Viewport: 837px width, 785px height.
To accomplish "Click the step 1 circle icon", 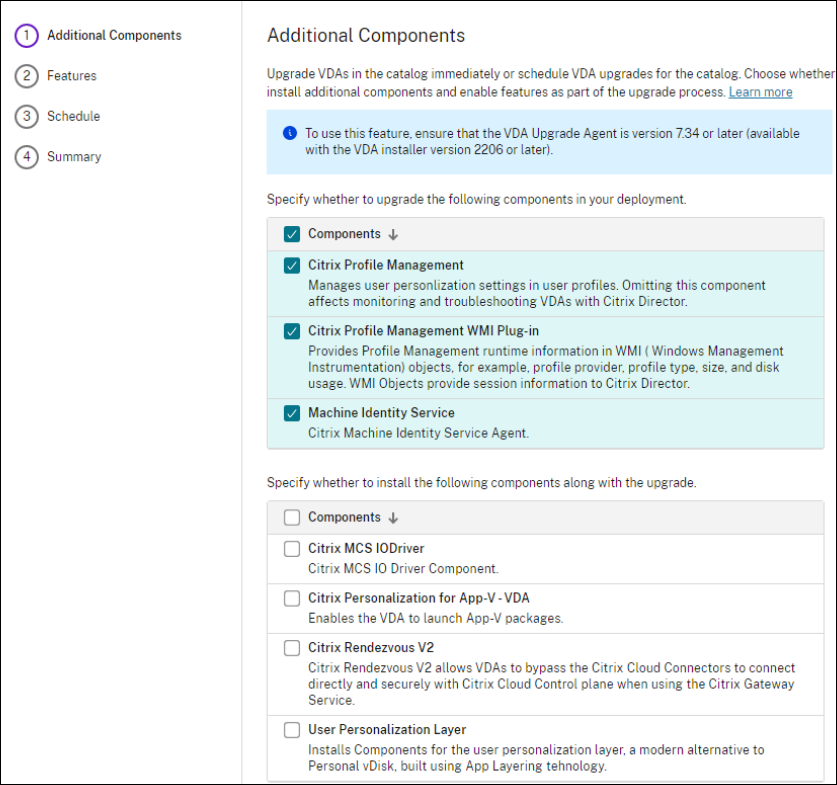I will point(27,35).
